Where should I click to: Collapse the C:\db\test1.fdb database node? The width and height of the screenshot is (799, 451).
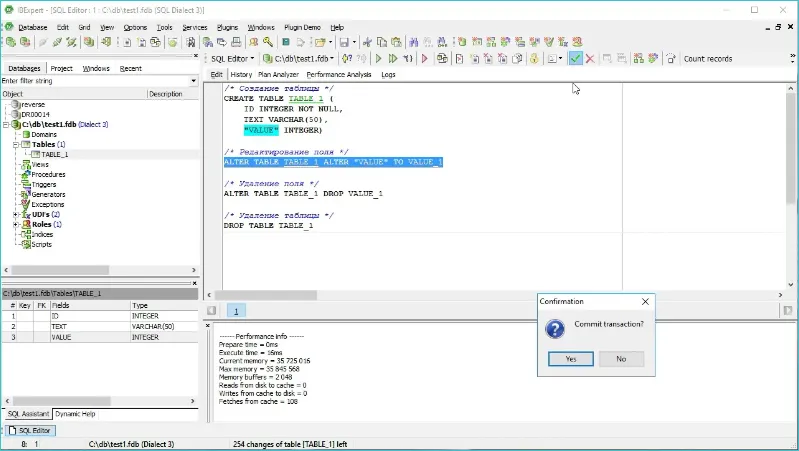pyautogui.click(x=6, y=124)
